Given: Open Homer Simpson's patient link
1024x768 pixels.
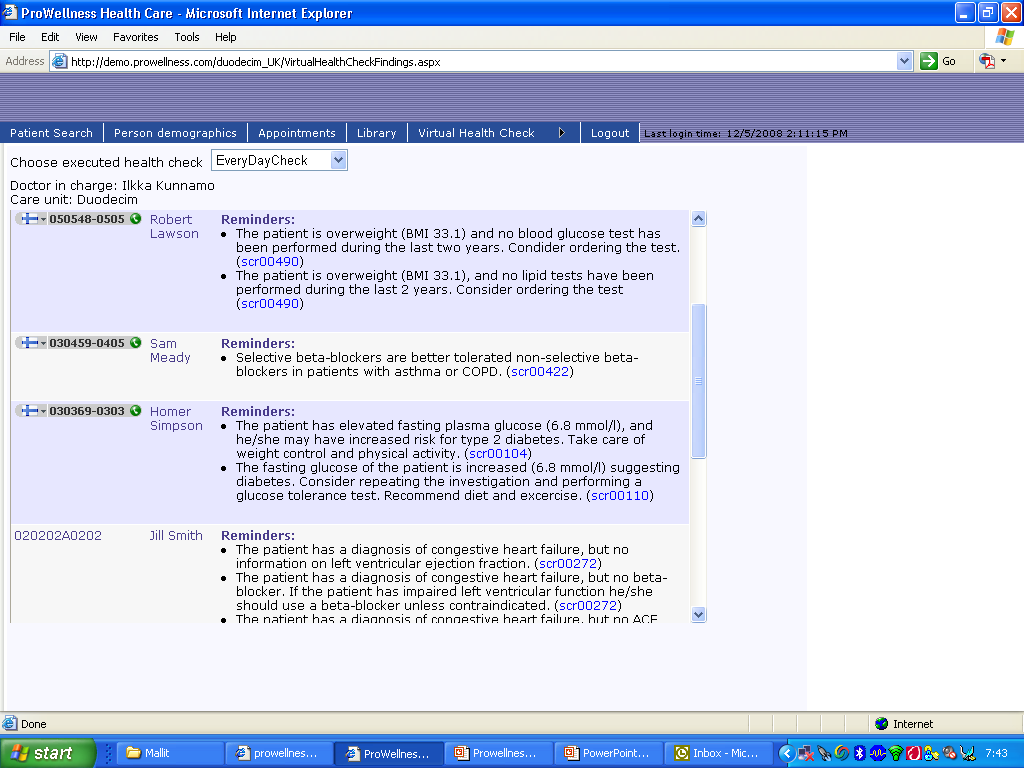Looking at the screenshot, I should click(x=176, y=419).
